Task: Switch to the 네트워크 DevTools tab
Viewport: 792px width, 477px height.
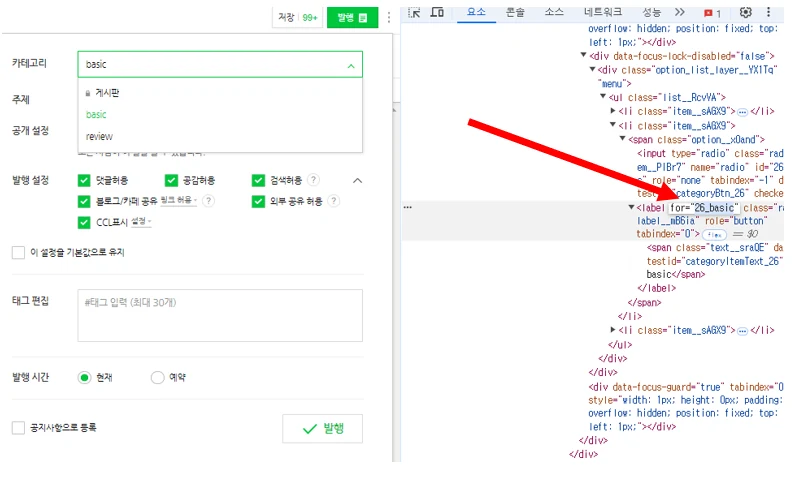Action: pyautogui.click(x=603, y=12)
